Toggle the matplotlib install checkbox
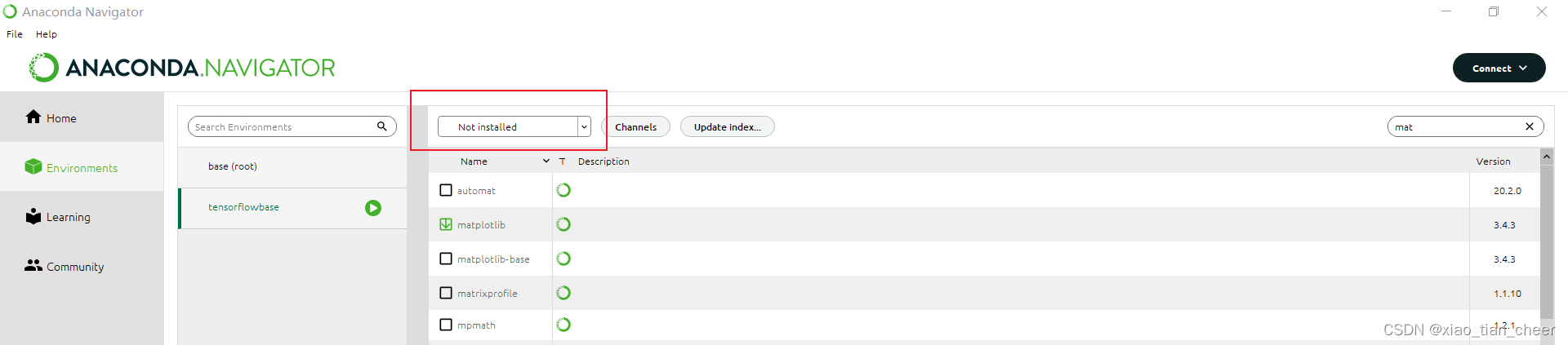The height and width of the screenshot is (345, 1568). click(446, 224)
